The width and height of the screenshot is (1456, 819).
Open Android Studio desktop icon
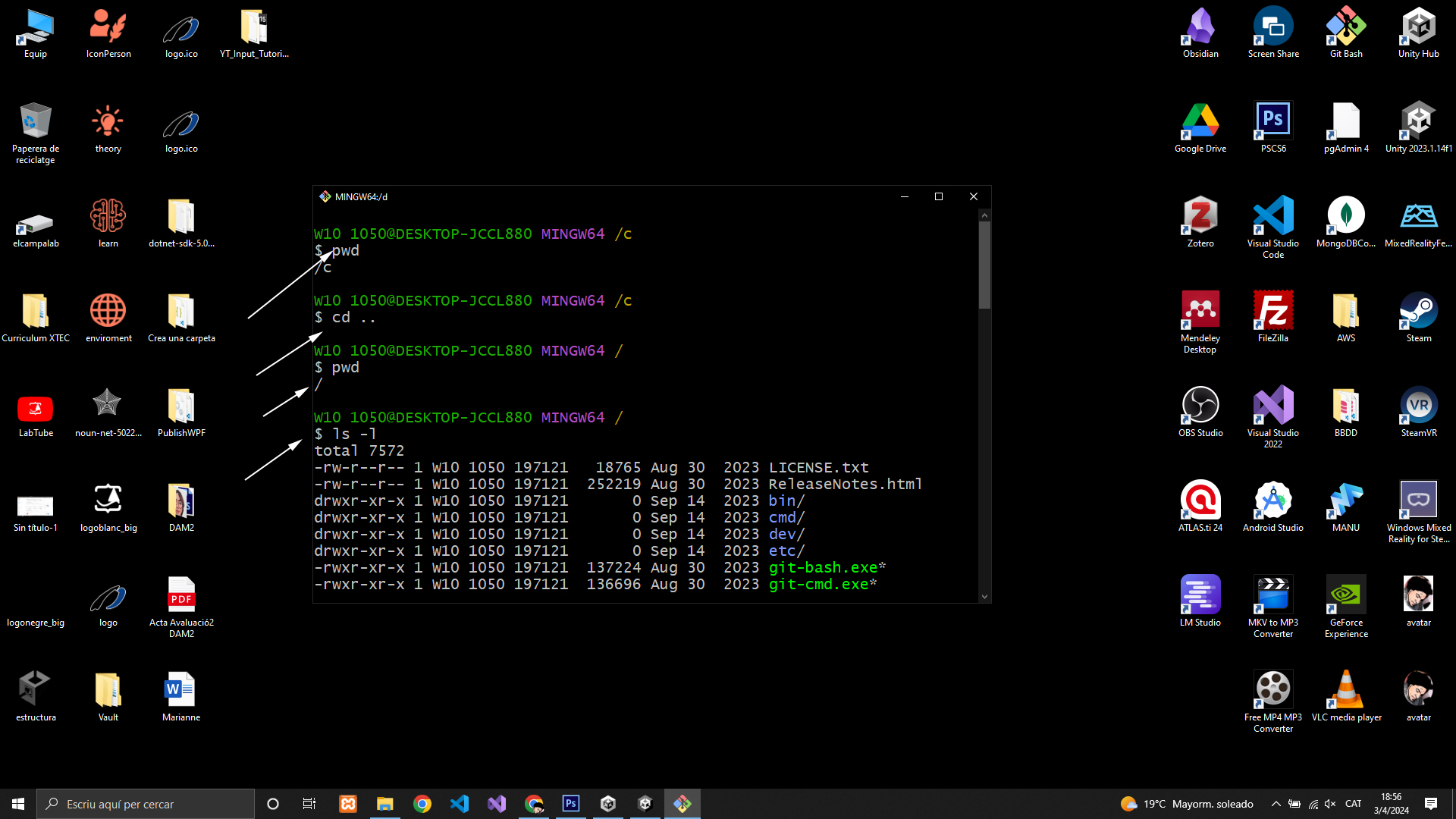point(1273,500)
